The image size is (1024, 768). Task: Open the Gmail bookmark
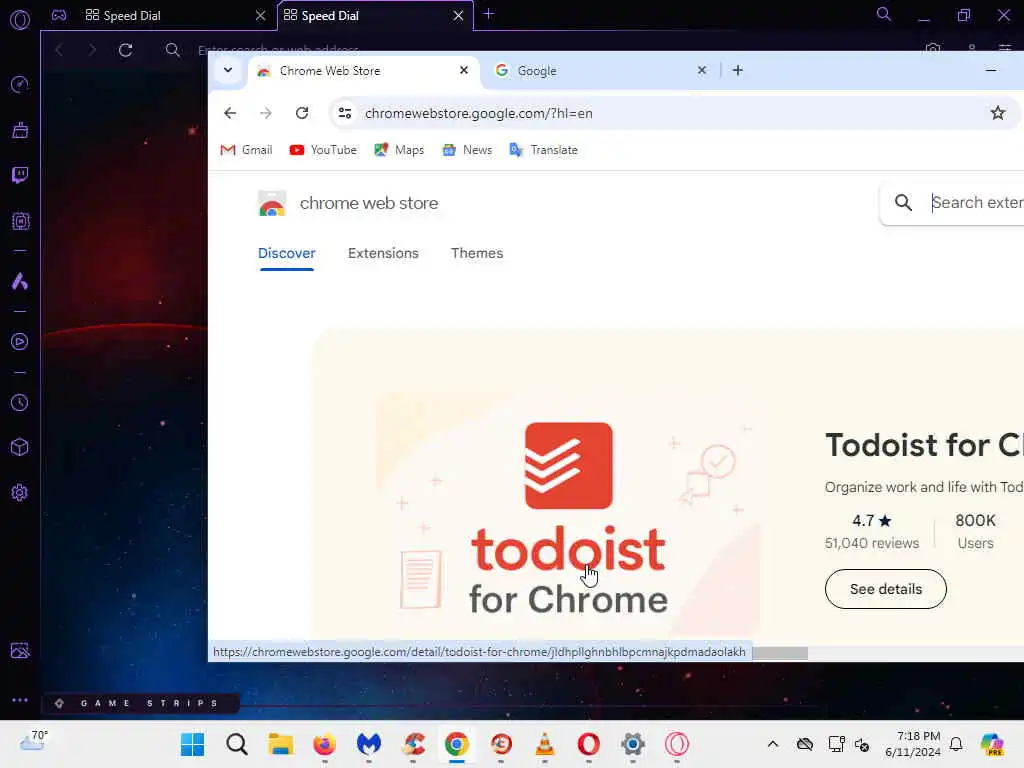pos(246,150)
